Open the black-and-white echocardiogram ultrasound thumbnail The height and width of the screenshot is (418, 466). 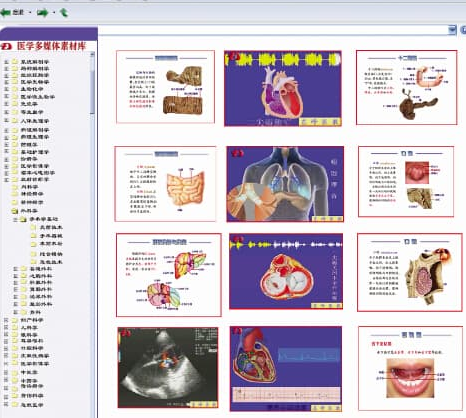[168, 367]
